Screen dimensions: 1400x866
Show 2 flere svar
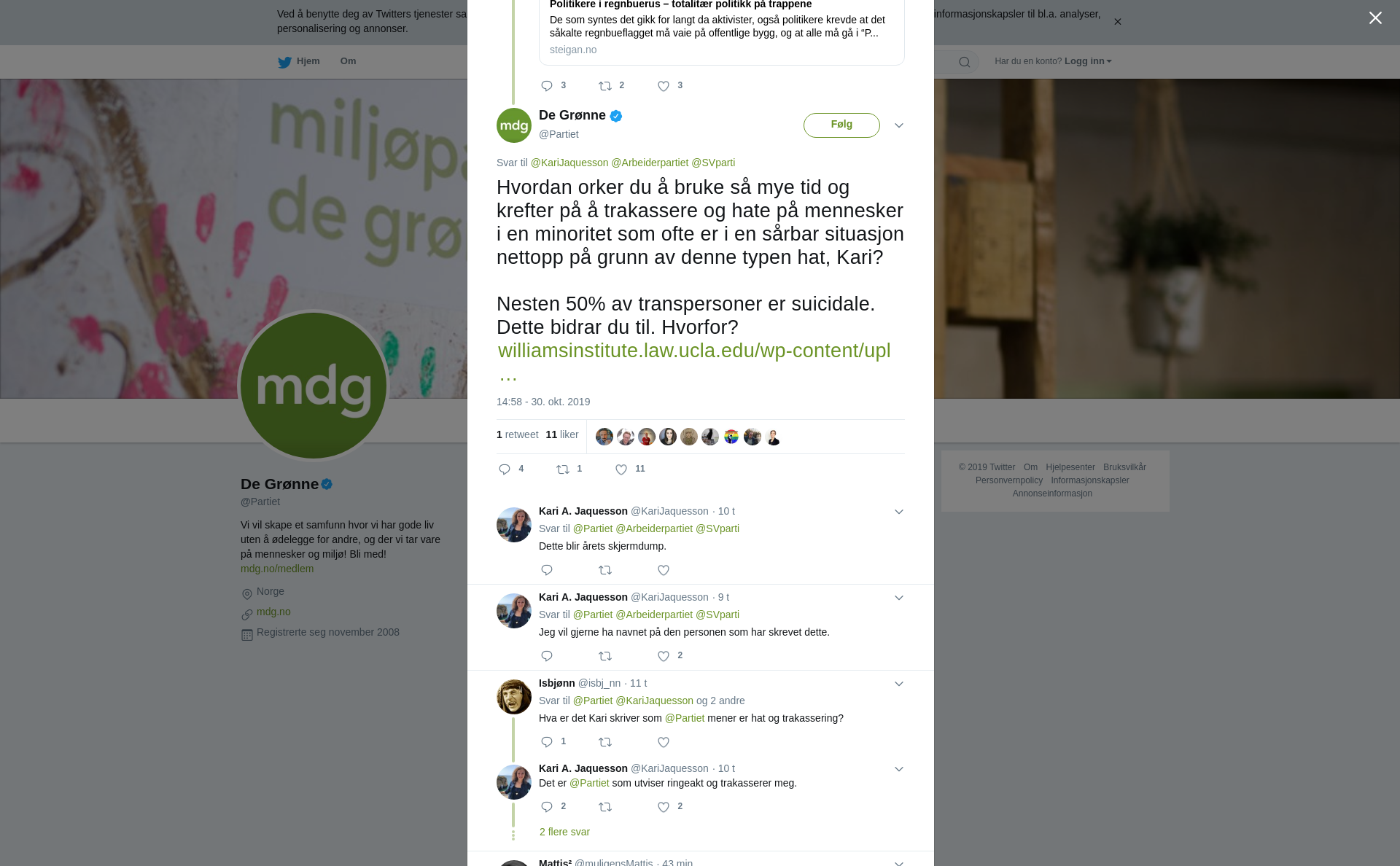pos(564,832)
